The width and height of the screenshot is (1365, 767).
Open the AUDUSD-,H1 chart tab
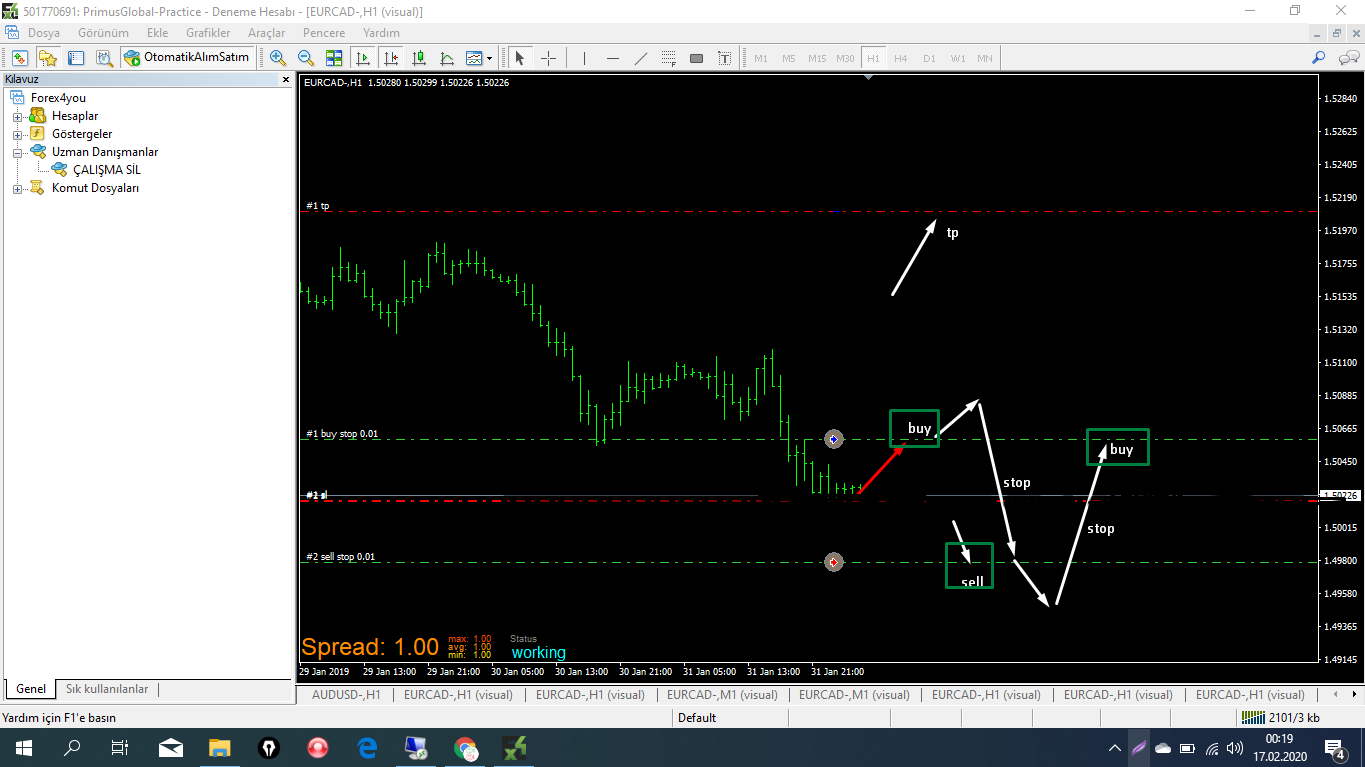pyautogui.click(x=346, y=694)
